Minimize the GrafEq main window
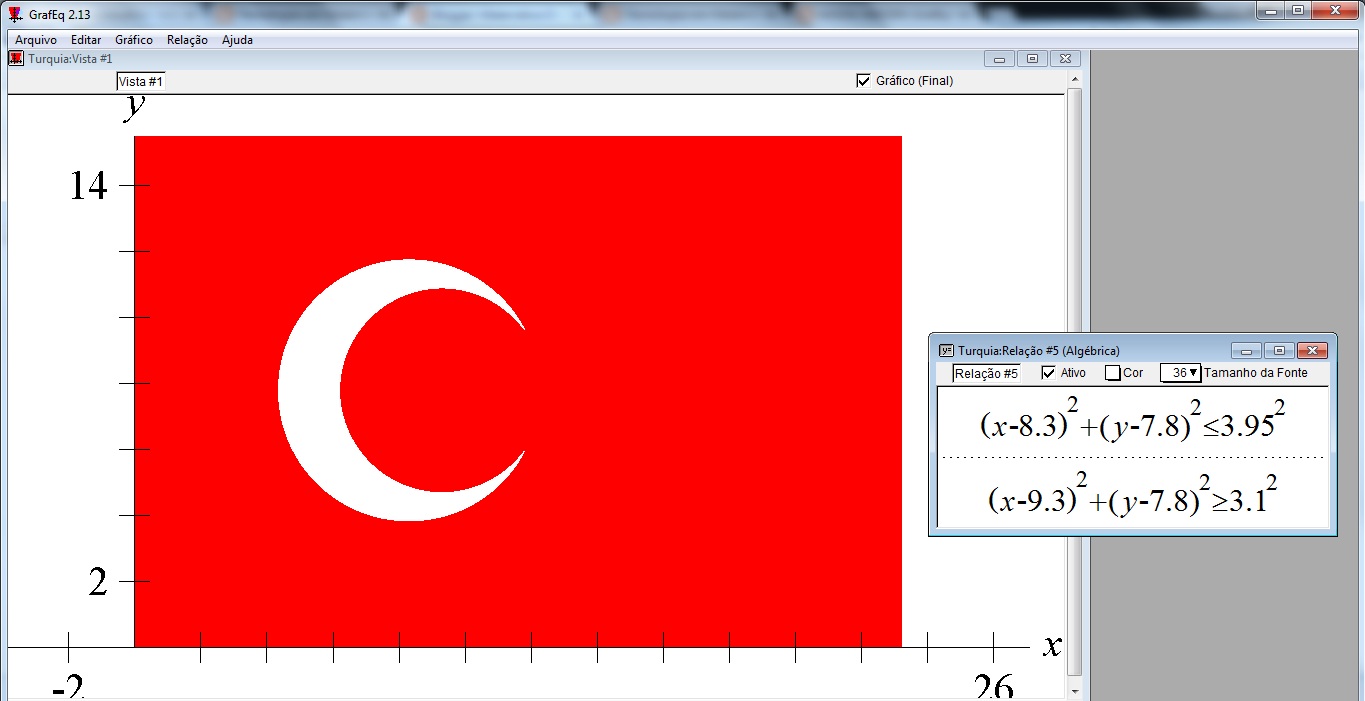 click(1270, 10)
